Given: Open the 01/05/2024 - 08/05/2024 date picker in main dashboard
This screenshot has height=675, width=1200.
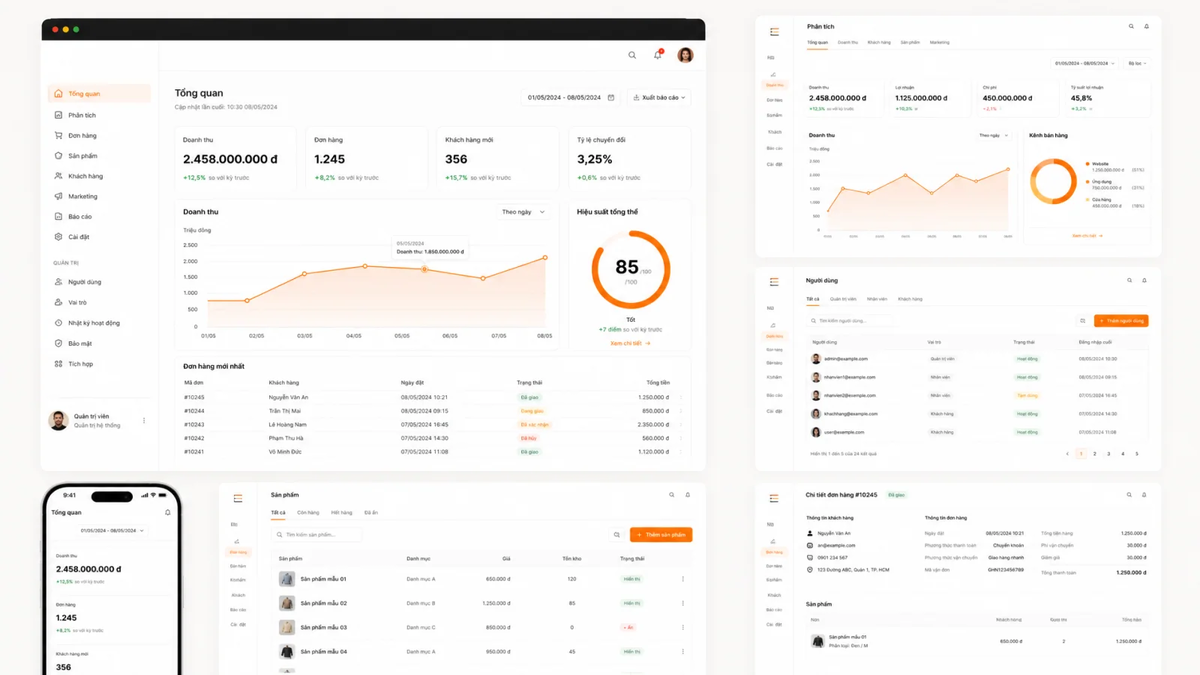Looking at the screenshot, I should tap(571, 98).
